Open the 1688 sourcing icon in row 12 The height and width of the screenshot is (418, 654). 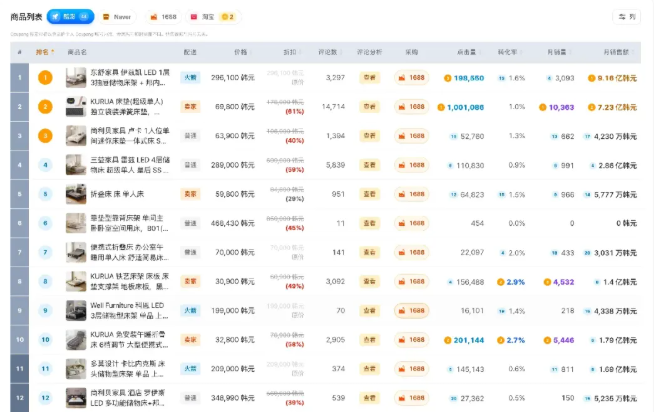pos(411,398)
